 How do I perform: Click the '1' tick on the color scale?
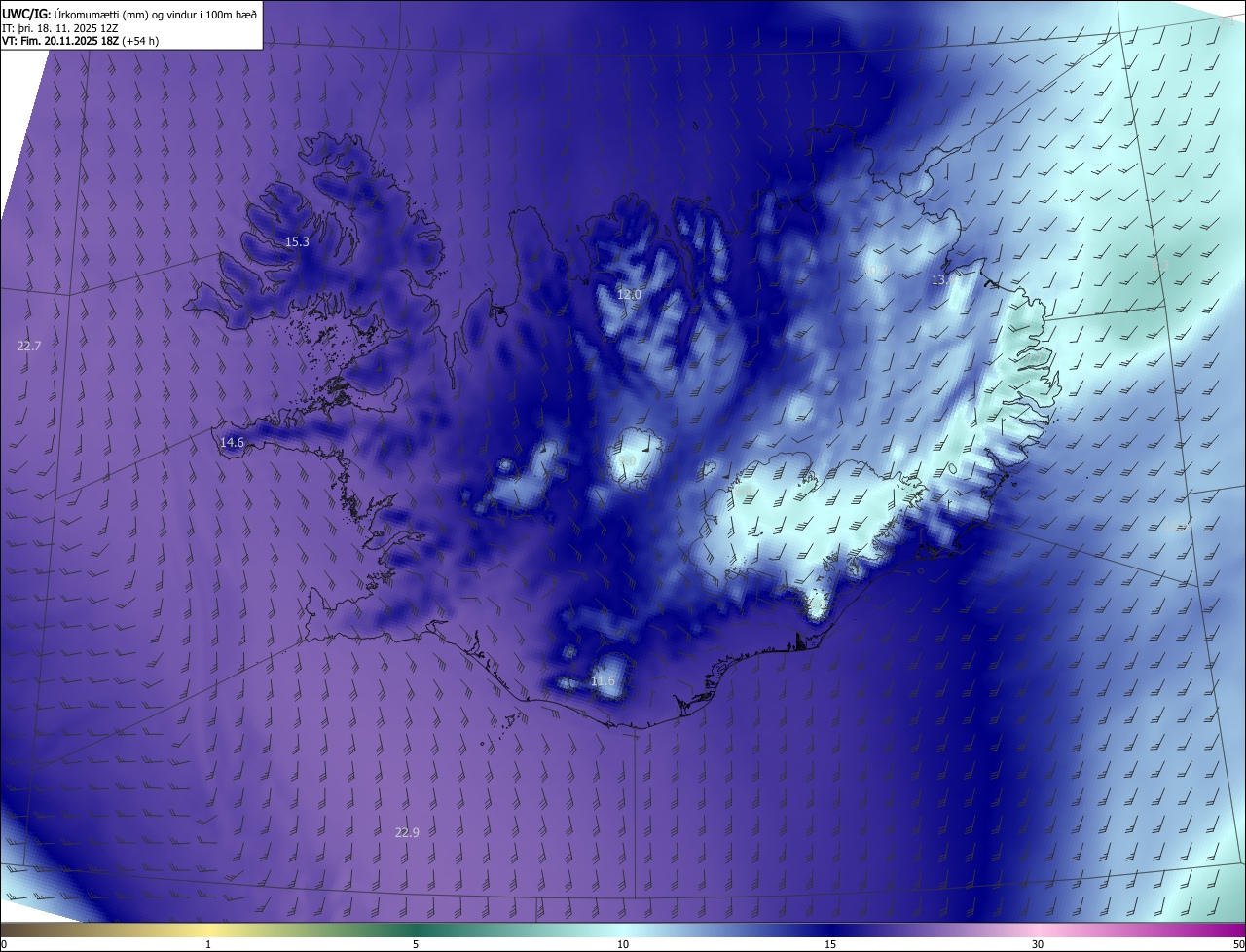click(208, 945)
